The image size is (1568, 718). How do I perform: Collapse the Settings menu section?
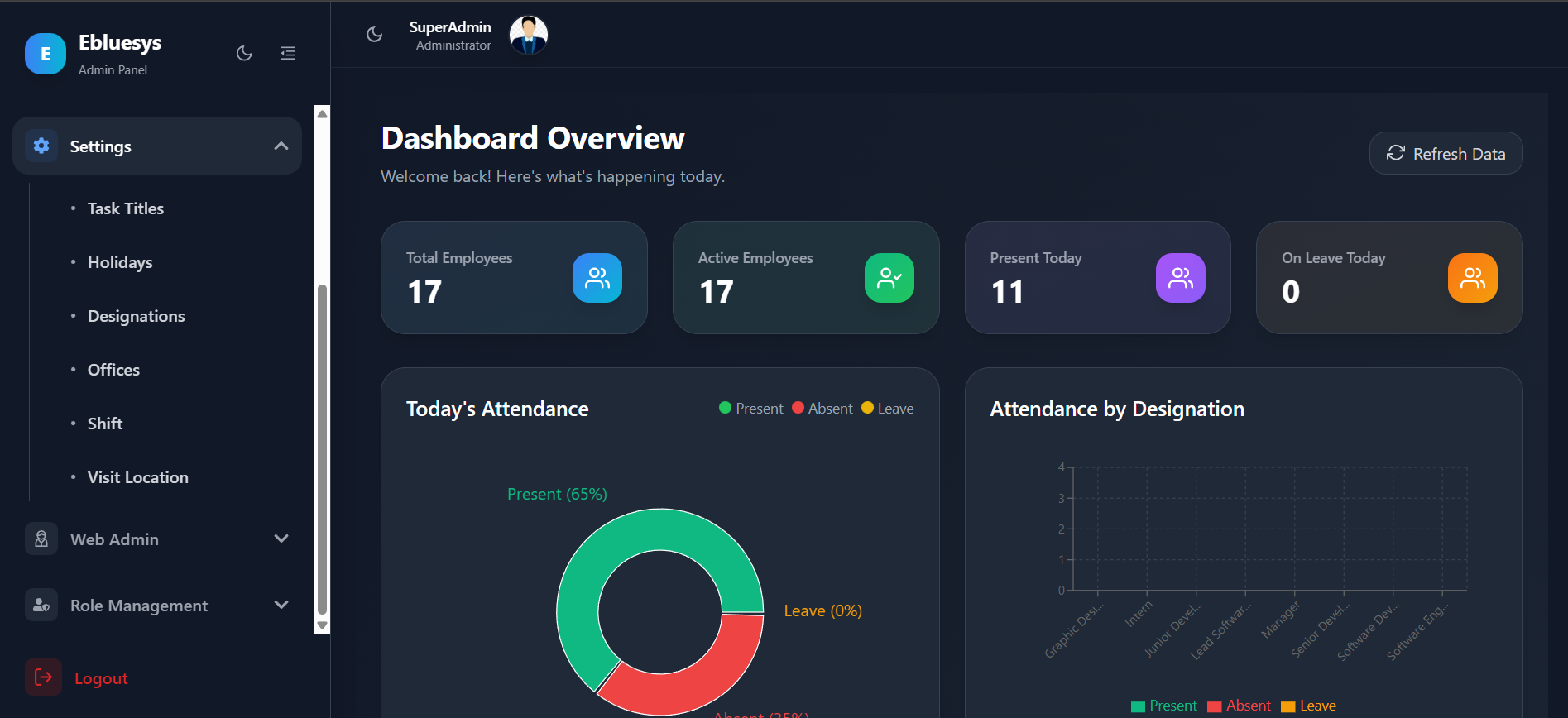pos(281,146)
